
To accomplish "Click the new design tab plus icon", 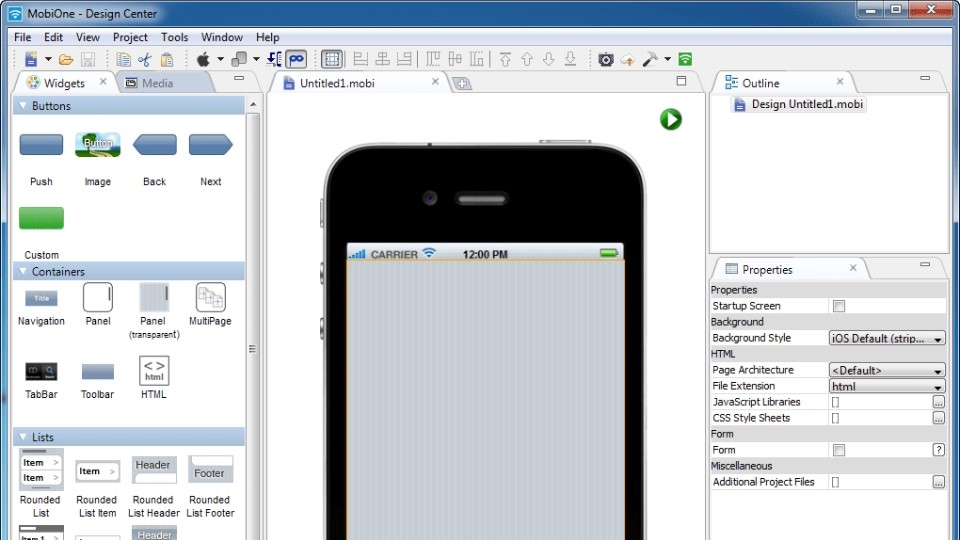I will 462,83.
